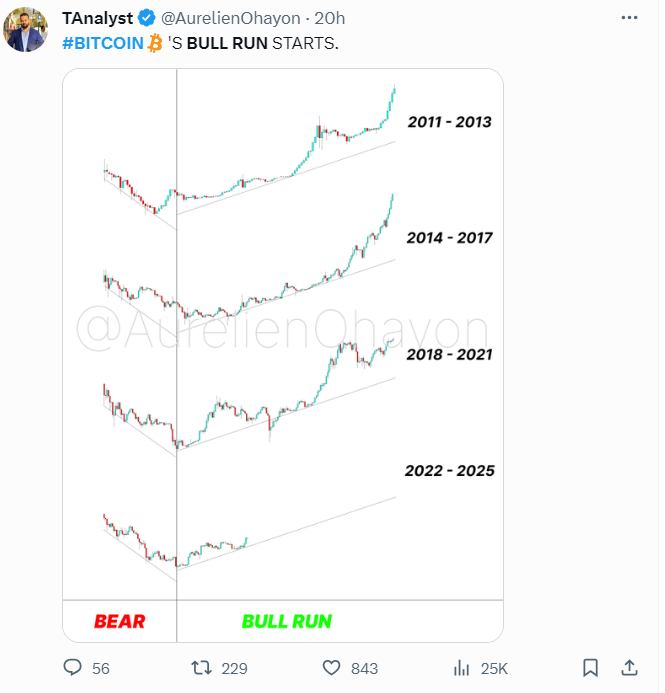Open the view analytics bar icon

[x=461, y=668]
